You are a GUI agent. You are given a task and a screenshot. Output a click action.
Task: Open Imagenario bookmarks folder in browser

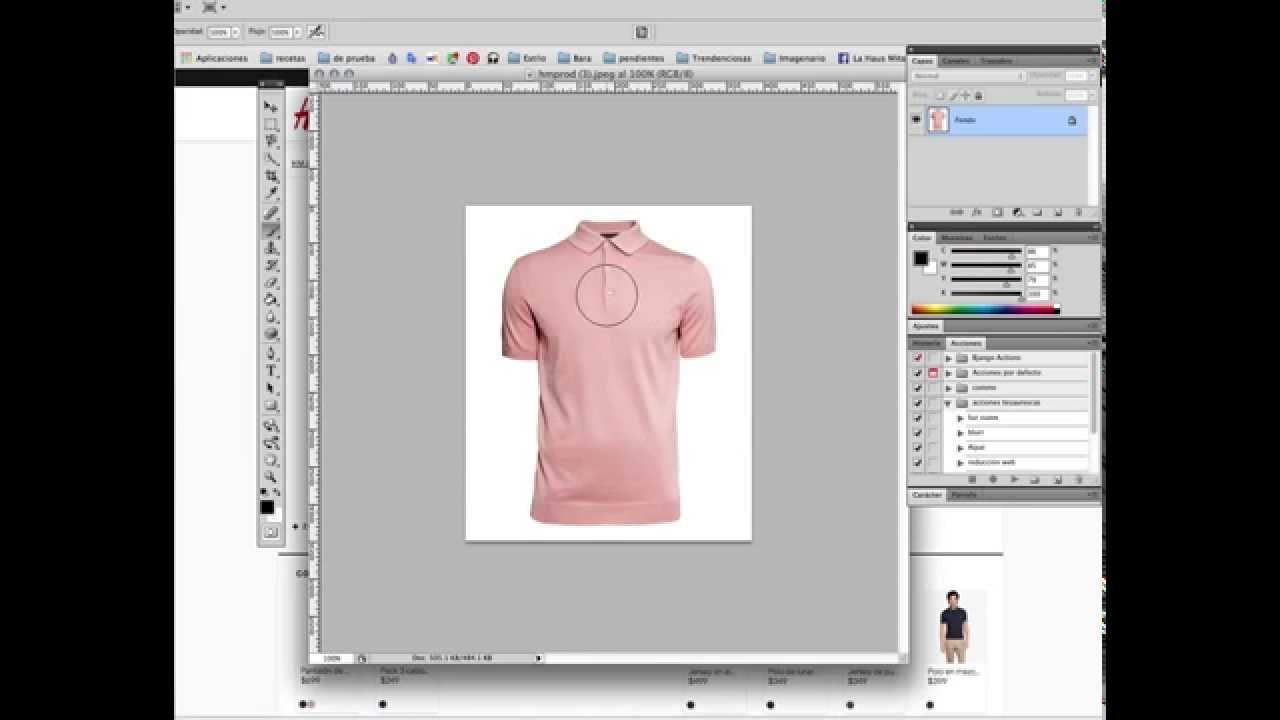click(x=795, y=58)
